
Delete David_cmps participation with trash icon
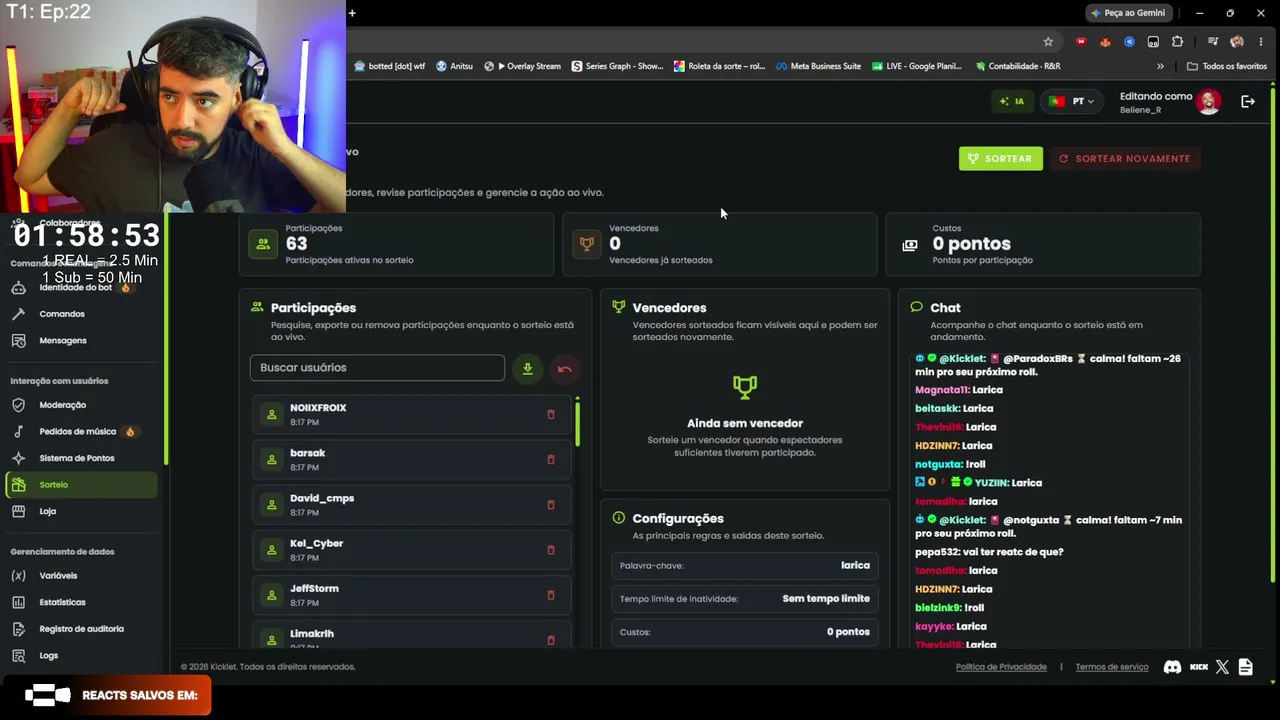pos(550,505)
